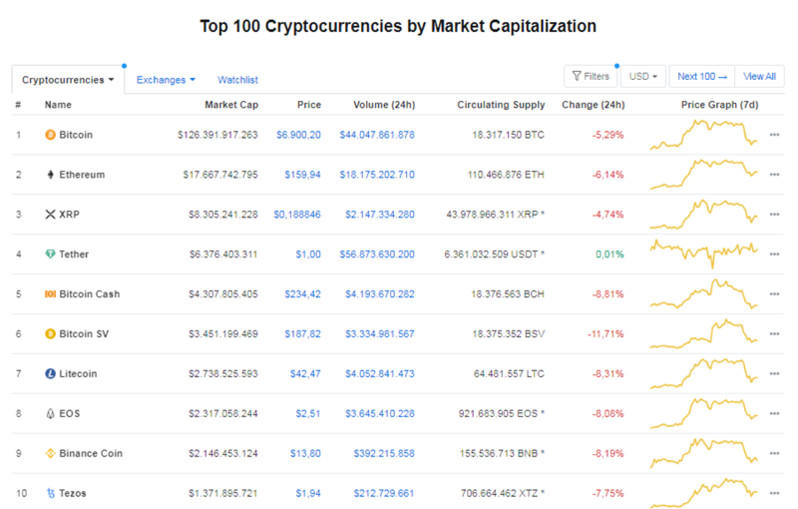Open the Bitcoin SV 7d price graph
Image resolution: width=798 pixels, height=509 pixels.
pos(703,333)
